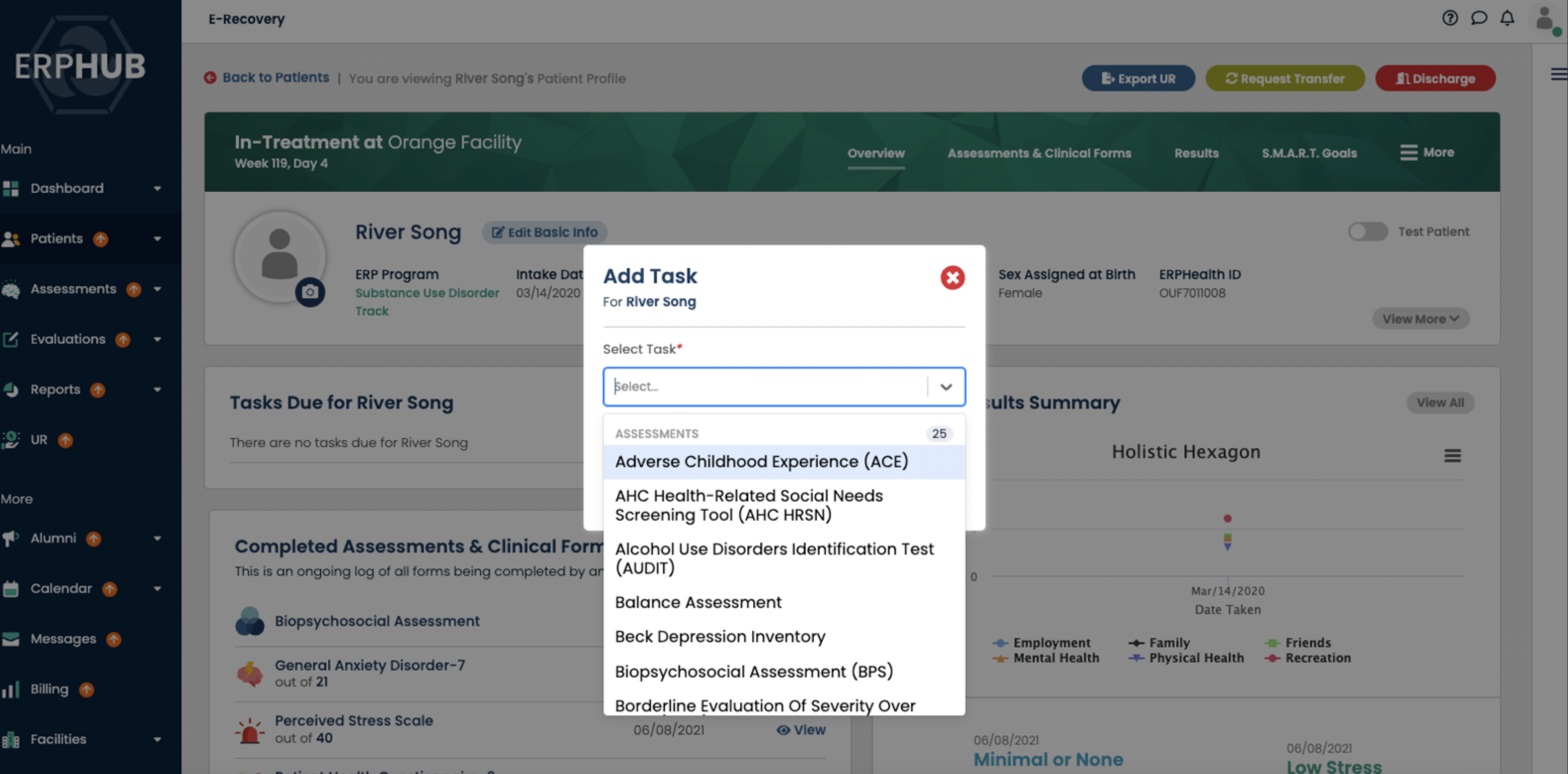Expand the Dashboard sidebar menu arrow
Screen dimensions: 1568x774
158,188
